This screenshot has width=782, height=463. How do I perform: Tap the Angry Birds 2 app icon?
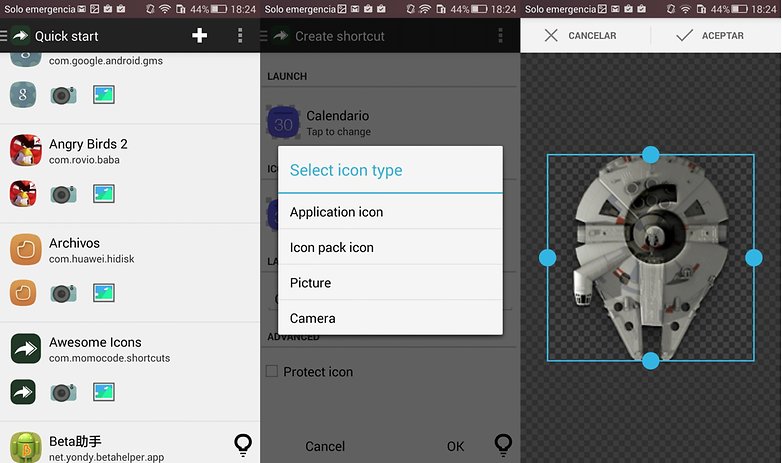[25, 150]
